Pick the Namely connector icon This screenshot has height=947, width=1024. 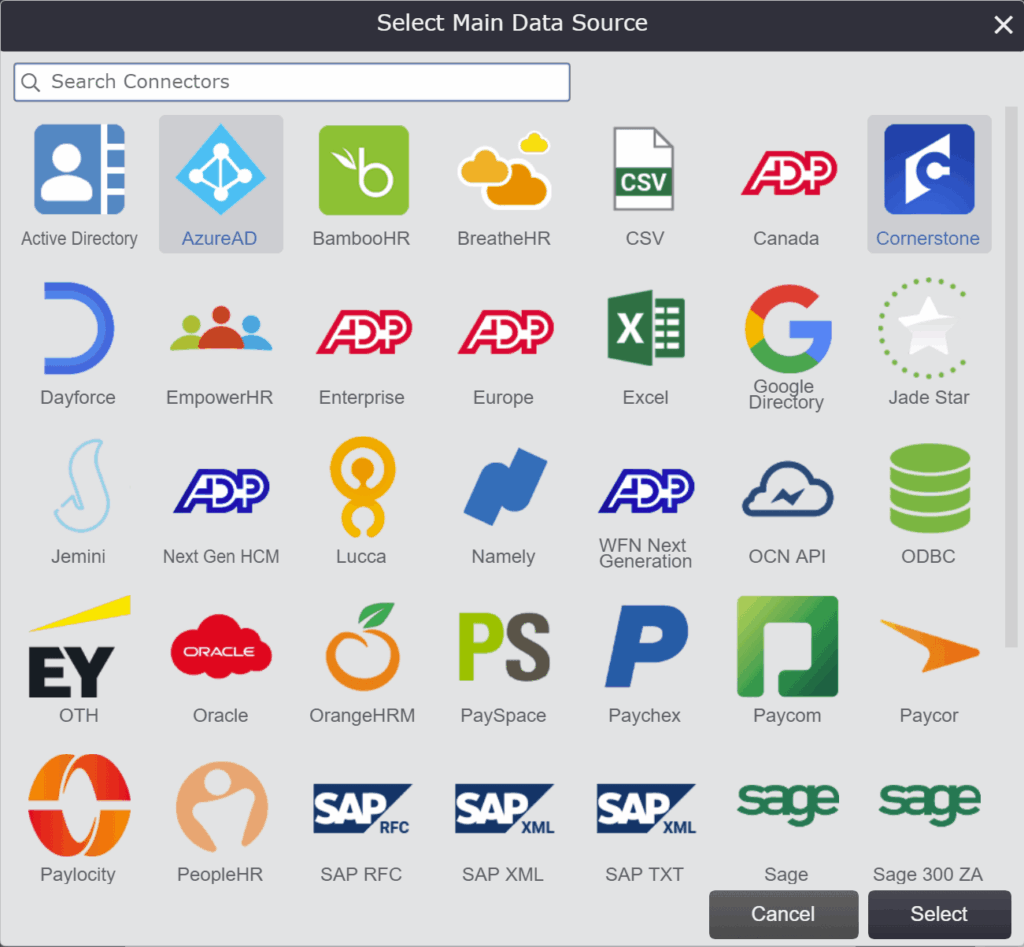tap(503, 488)
